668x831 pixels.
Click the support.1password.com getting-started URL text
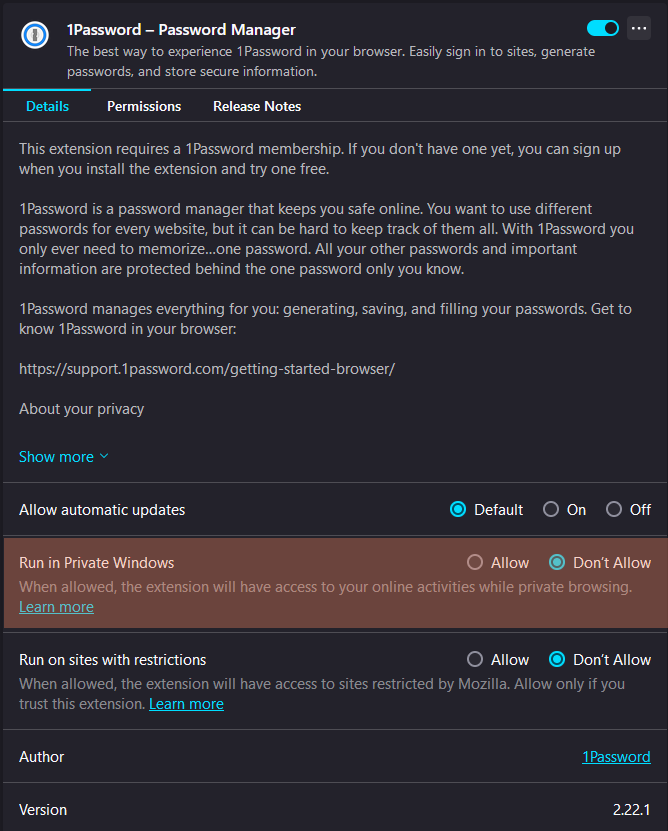[x=207, y=369]
